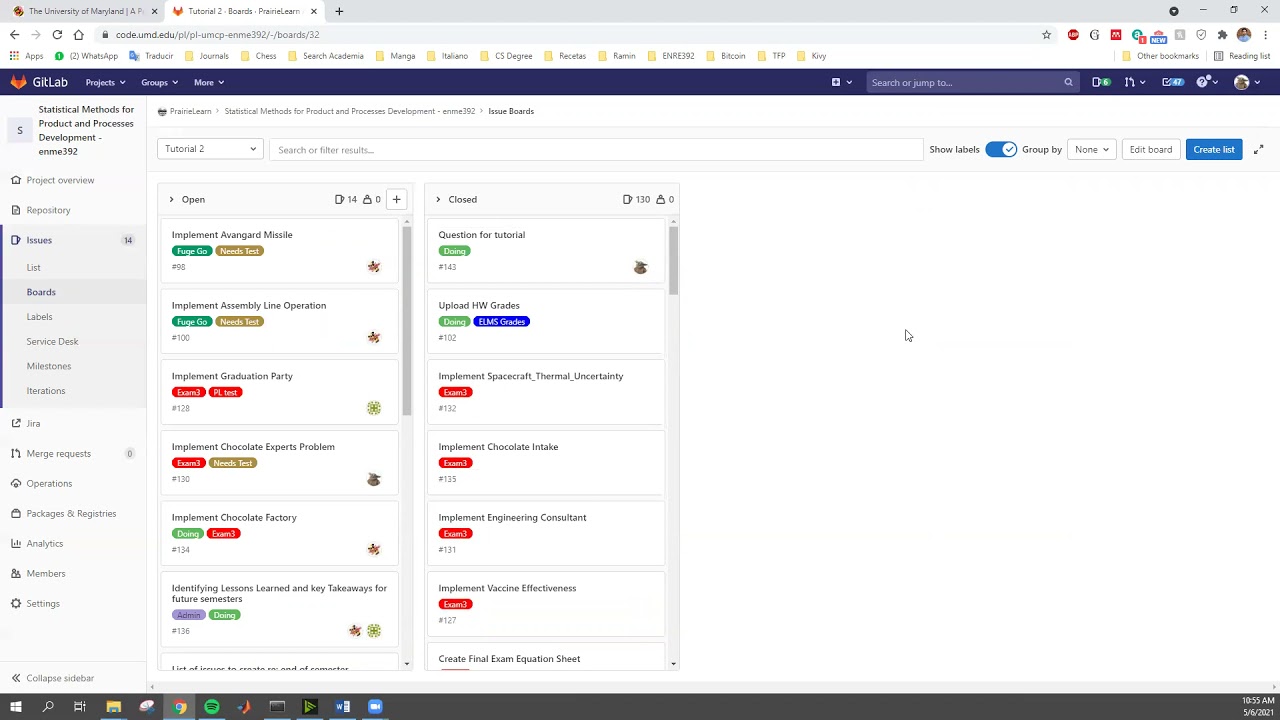1280x720 pixels.
Task: Click Search or filter results field
Action: [596, 150]
